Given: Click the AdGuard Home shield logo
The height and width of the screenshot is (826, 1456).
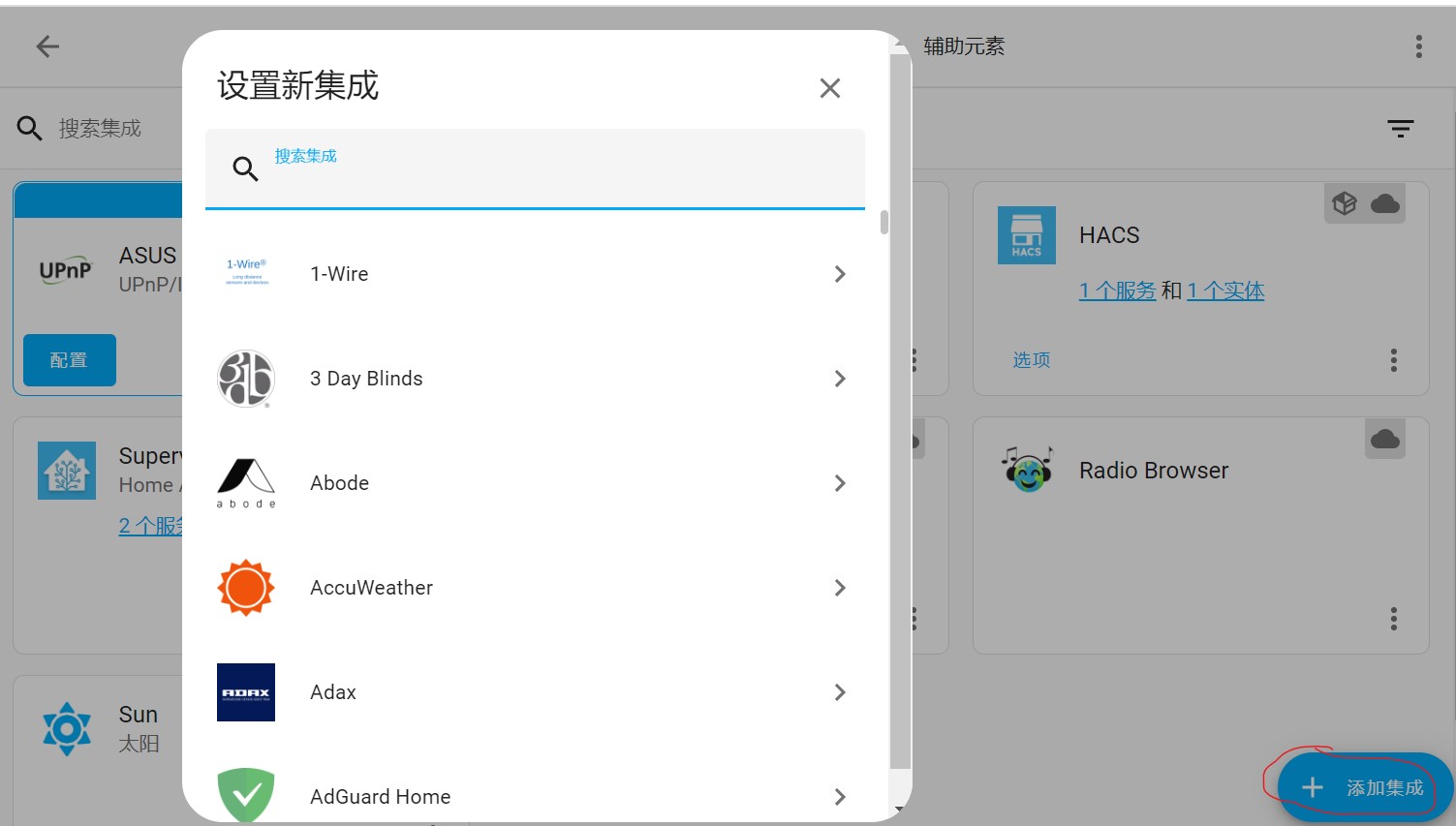Looking at the screenshot, I should (246, 795).
